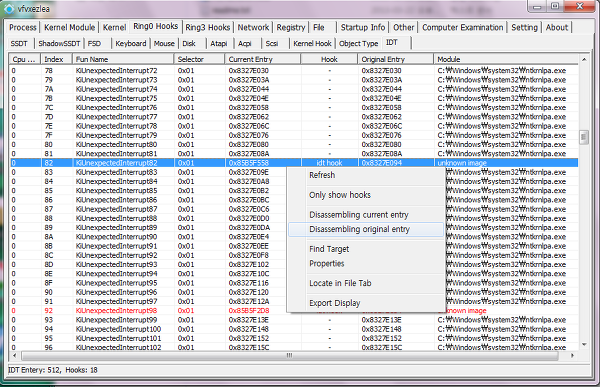Switch to the SSDT sub-tab
This screenshot has width=600, height=387.
click(x=19, y=44)
